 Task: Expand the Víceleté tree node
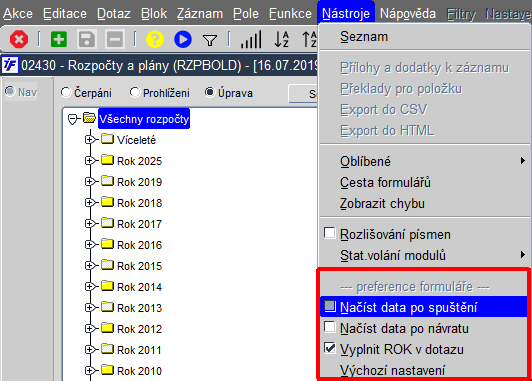[90, 139]
